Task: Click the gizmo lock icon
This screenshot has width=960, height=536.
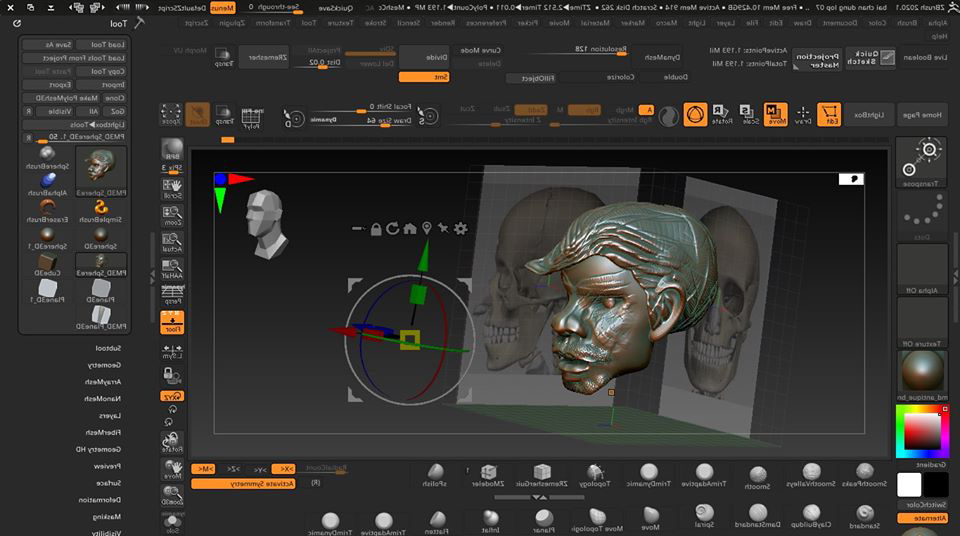Action: click(x=376, y=229)
